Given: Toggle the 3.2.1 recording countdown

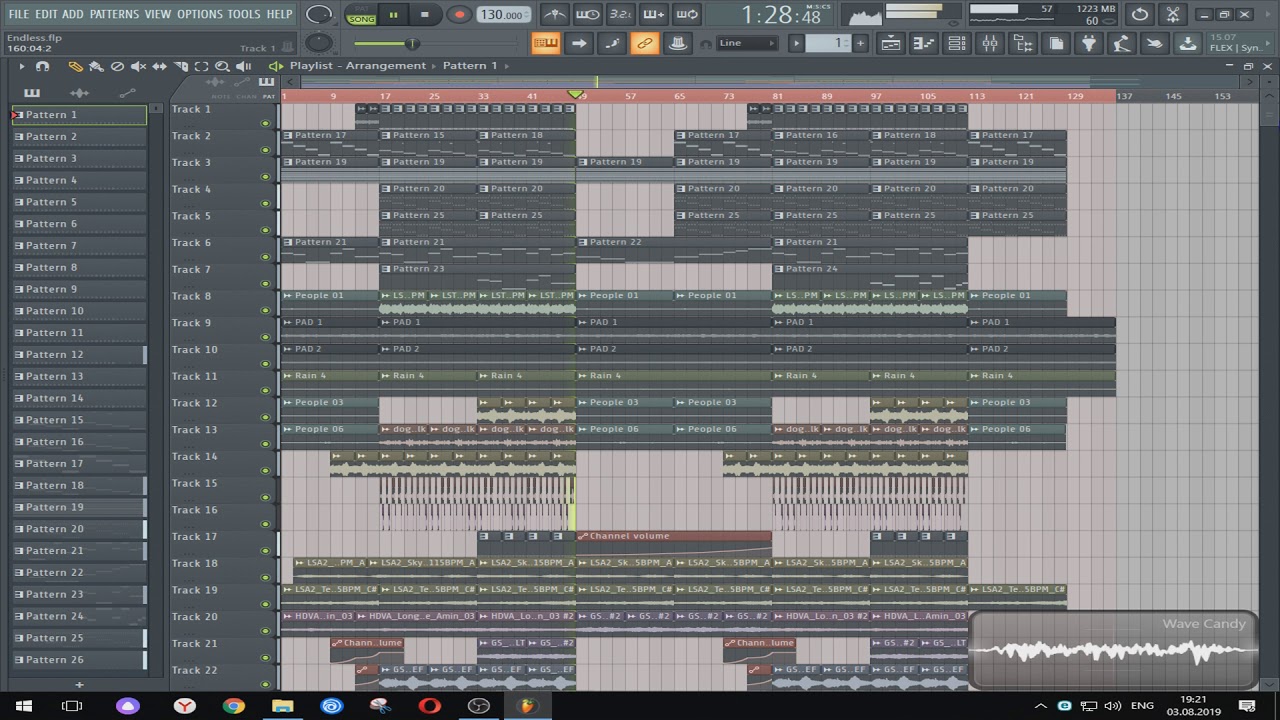Looking at the screenshot, I should 620,14.
